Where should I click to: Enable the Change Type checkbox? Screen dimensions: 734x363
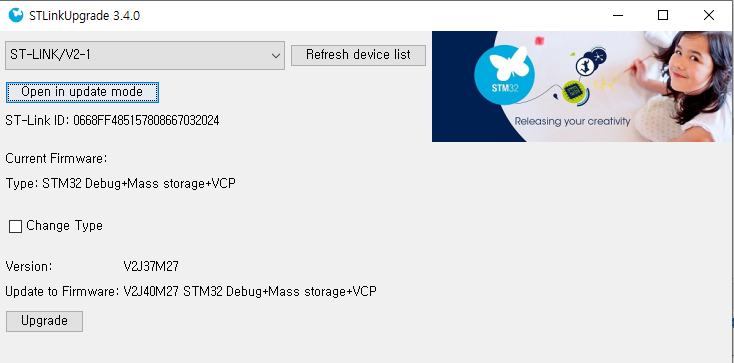15,227
